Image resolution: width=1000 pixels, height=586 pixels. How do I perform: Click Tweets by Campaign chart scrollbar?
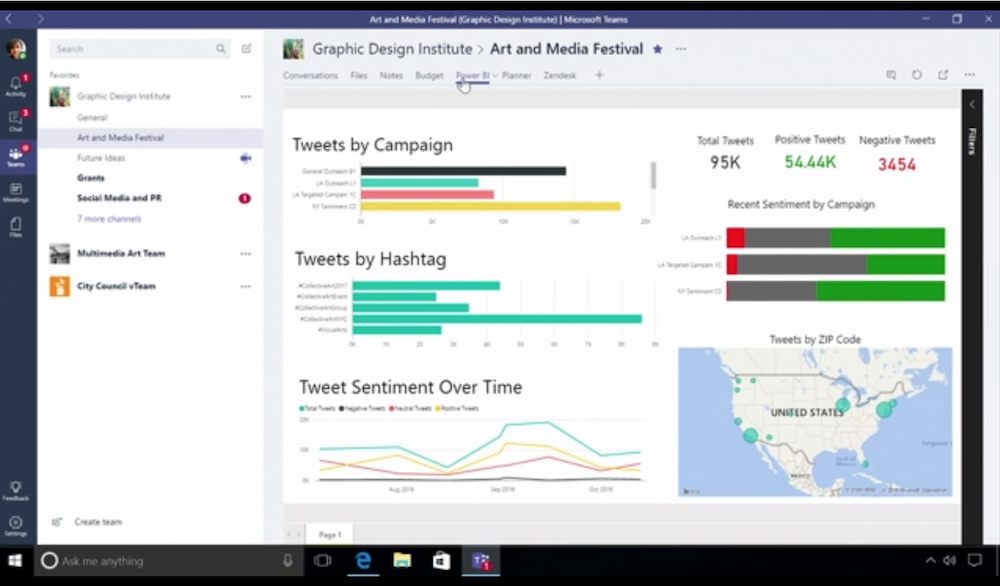(653, 175)
